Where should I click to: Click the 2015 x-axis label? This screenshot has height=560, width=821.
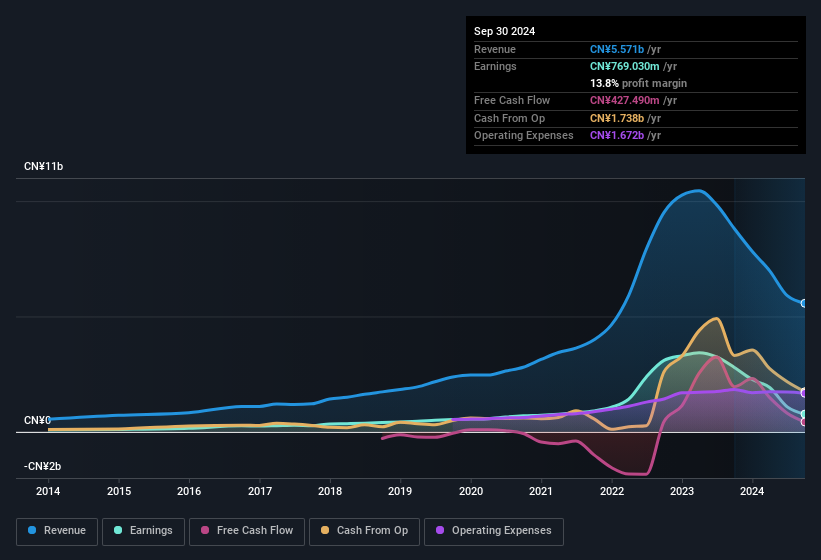pyautogui.click(x=119, y=491)
